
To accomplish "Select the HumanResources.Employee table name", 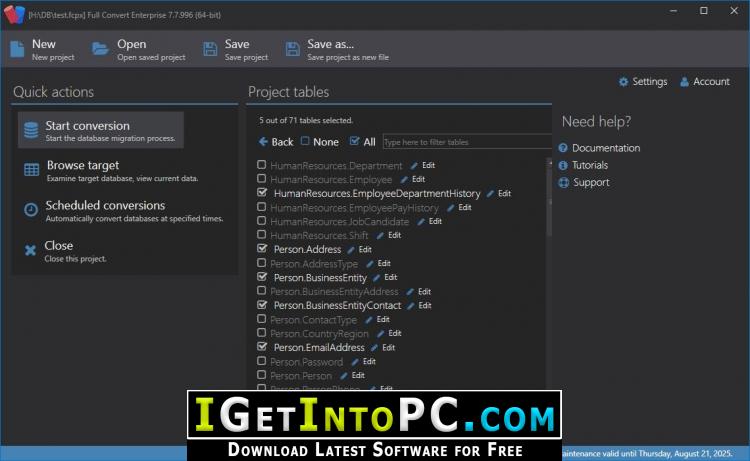I will click(331, 180).
